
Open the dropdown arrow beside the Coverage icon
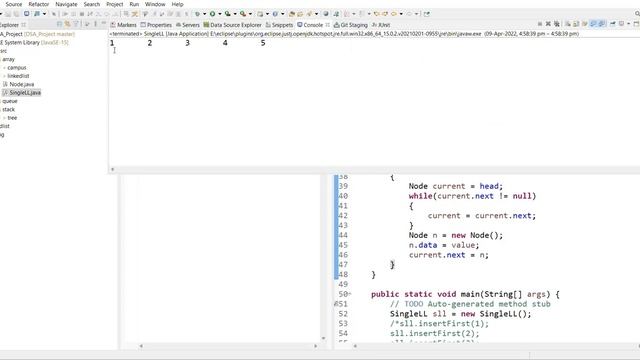(235, 14)
